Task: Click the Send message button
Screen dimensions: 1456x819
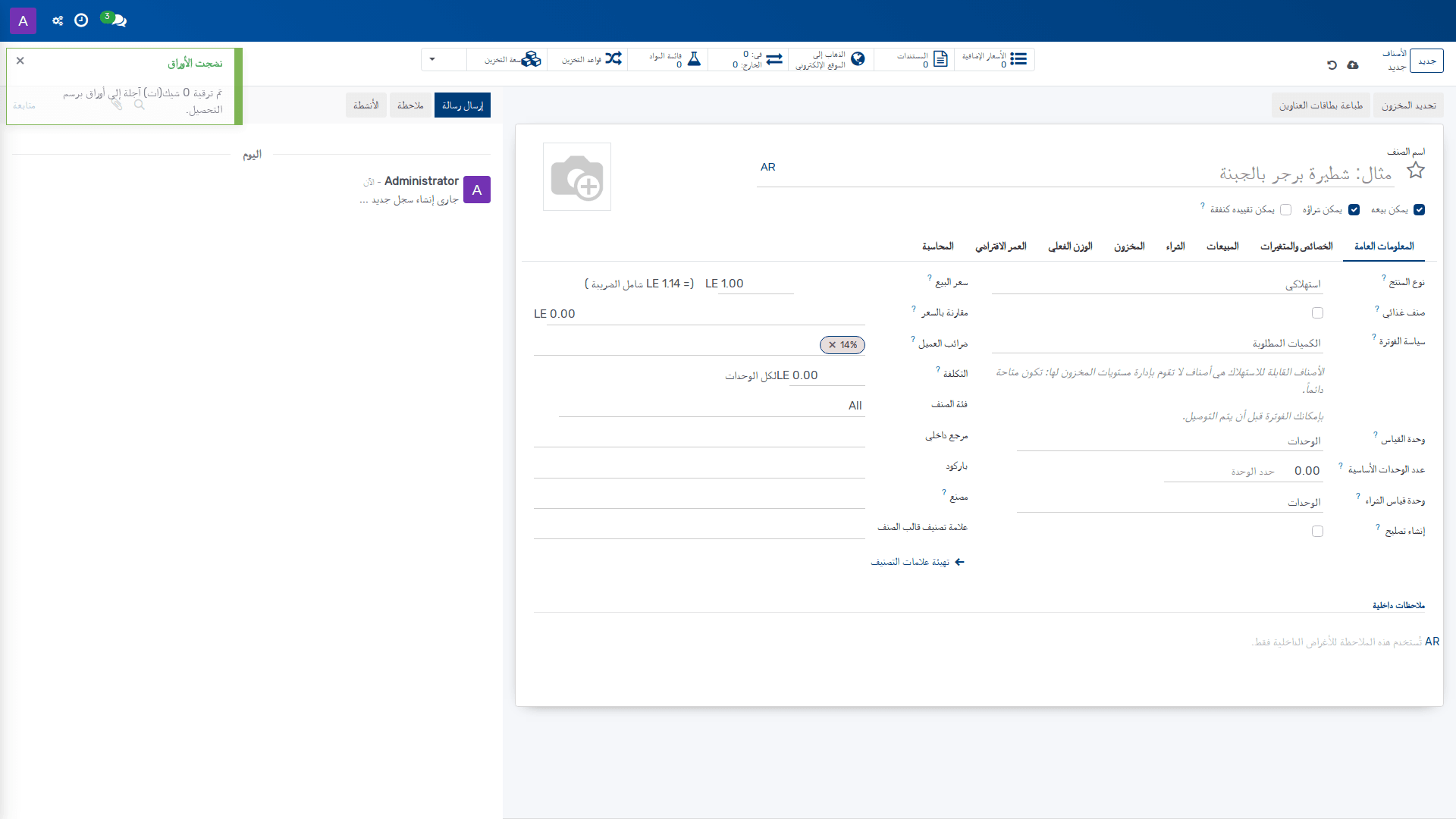Action: (463, 105)
